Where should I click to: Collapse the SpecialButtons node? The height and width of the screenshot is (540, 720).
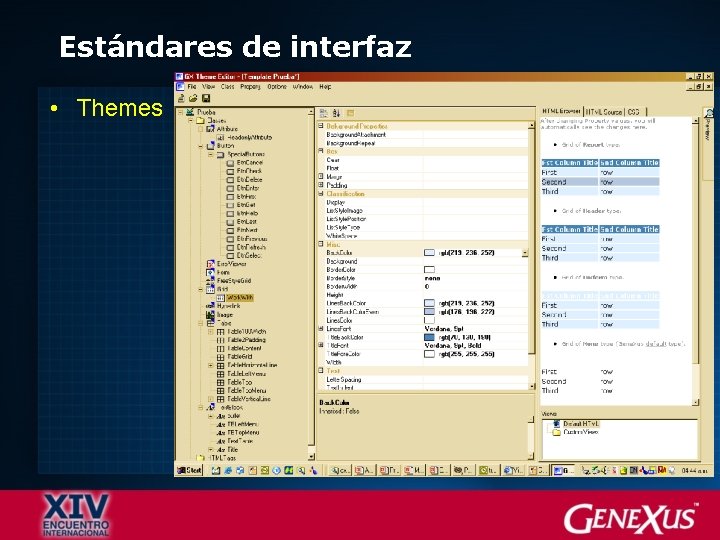[x=210, y=154]
